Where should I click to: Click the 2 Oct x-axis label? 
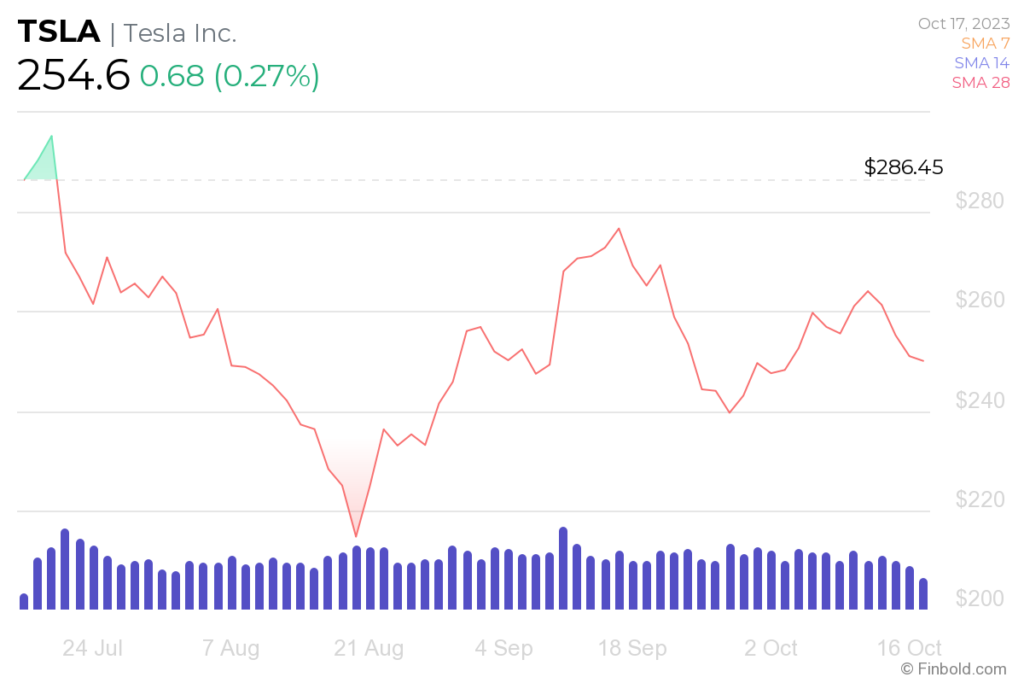point(771,648)
